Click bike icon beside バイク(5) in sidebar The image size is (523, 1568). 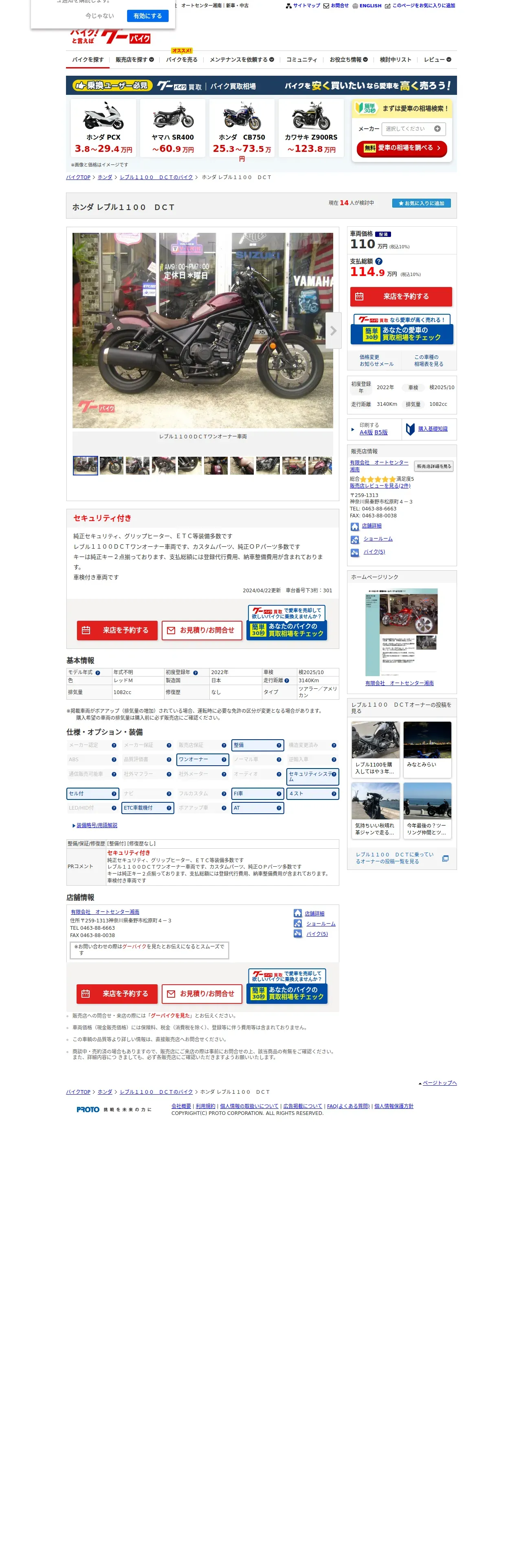click(354, 553)
